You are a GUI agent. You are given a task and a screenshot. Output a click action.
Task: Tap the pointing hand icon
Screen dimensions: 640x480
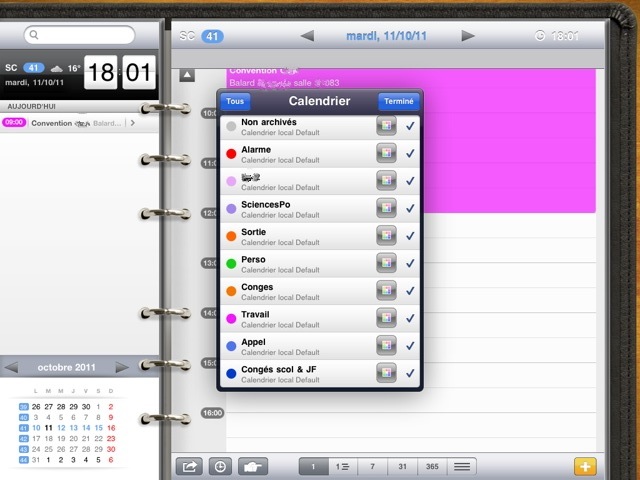click(x=253, y=466)
